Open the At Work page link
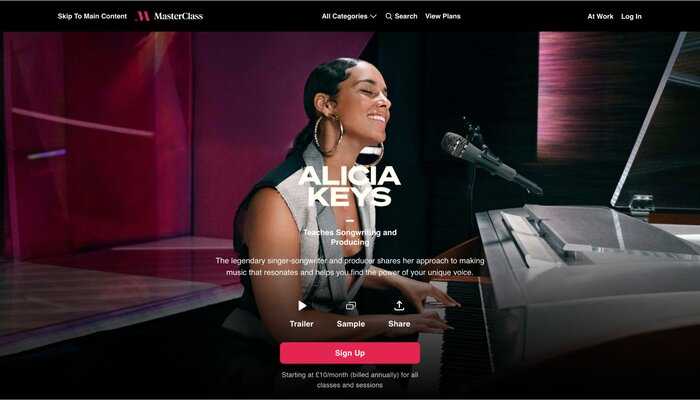 pyautogui.click(x=600, y=16)
